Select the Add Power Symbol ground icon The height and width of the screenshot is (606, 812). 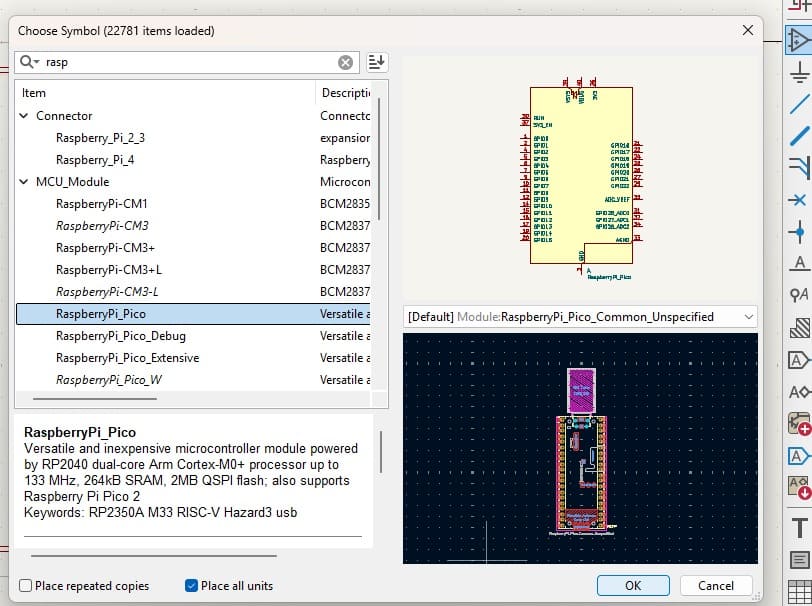pyautogui.click(x=799, y=73)
